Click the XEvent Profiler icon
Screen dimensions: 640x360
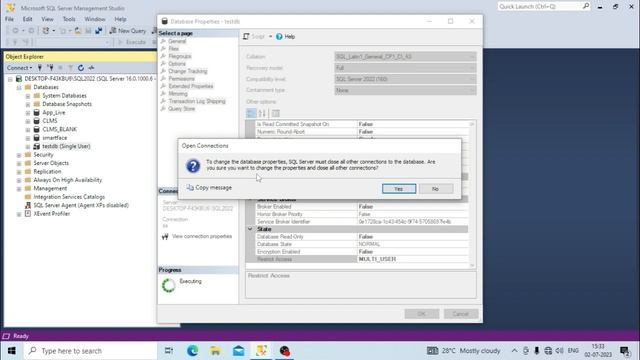click(28, 213)
